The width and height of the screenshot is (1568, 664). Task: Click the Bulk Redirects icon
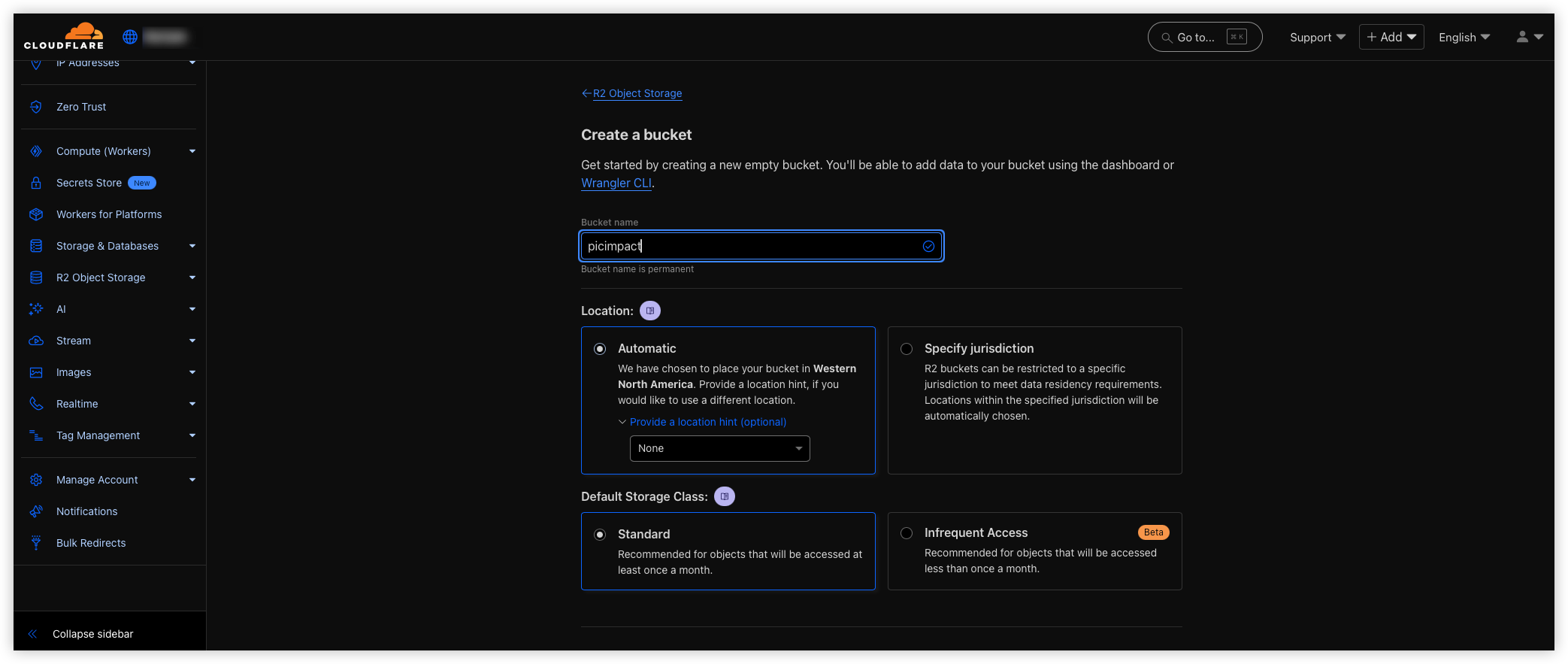pos(36,543)
